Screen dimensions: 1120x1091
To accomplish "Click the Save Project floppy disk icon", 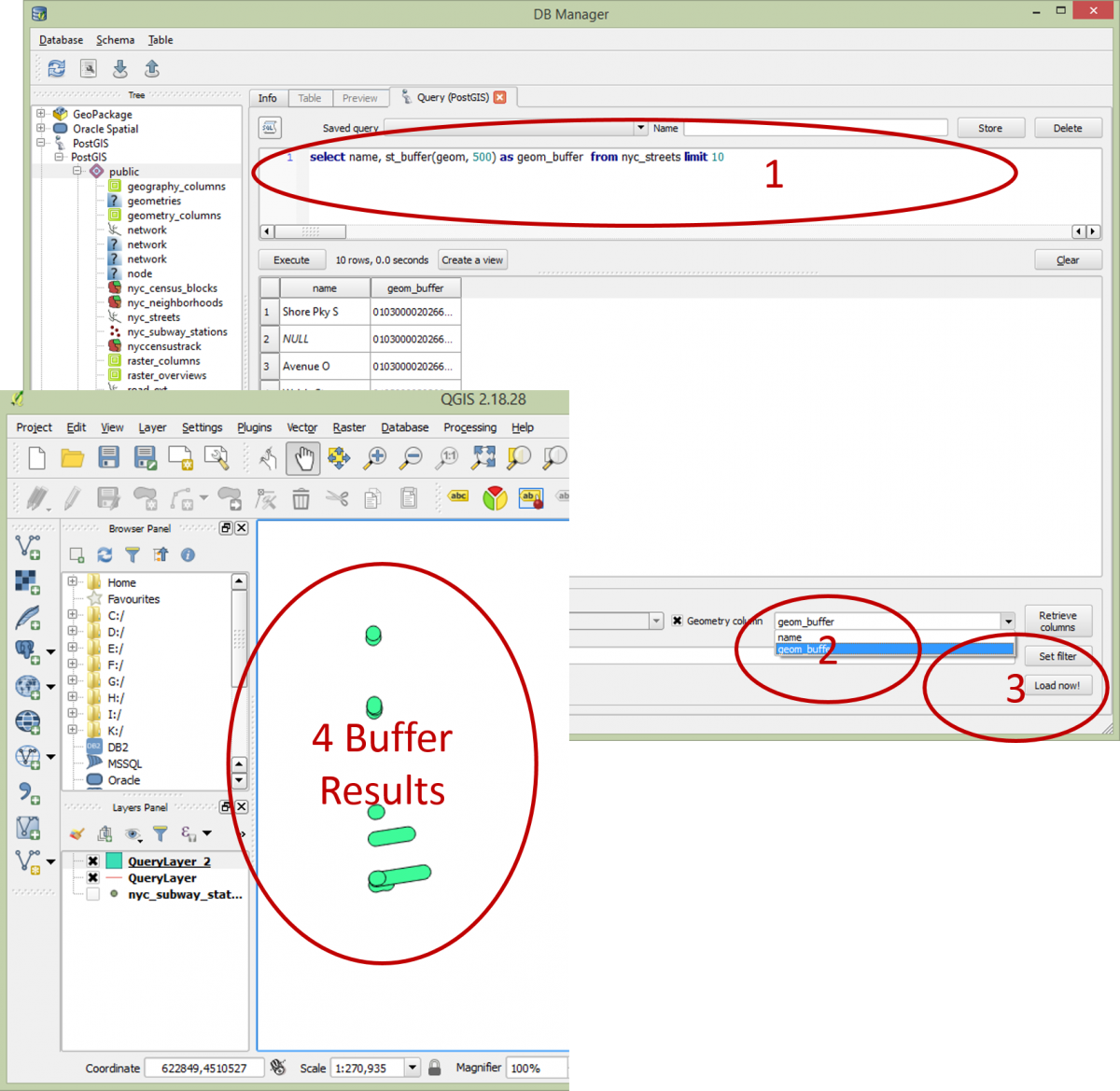I will tap(108, 457).
